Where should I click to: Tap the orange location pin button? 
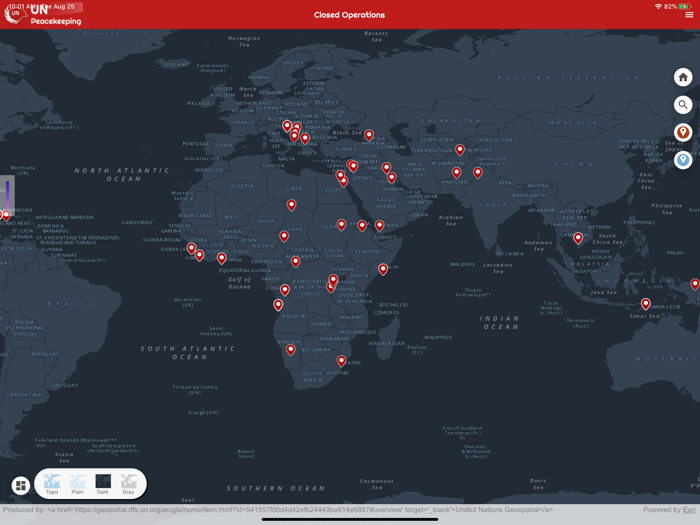683,133
